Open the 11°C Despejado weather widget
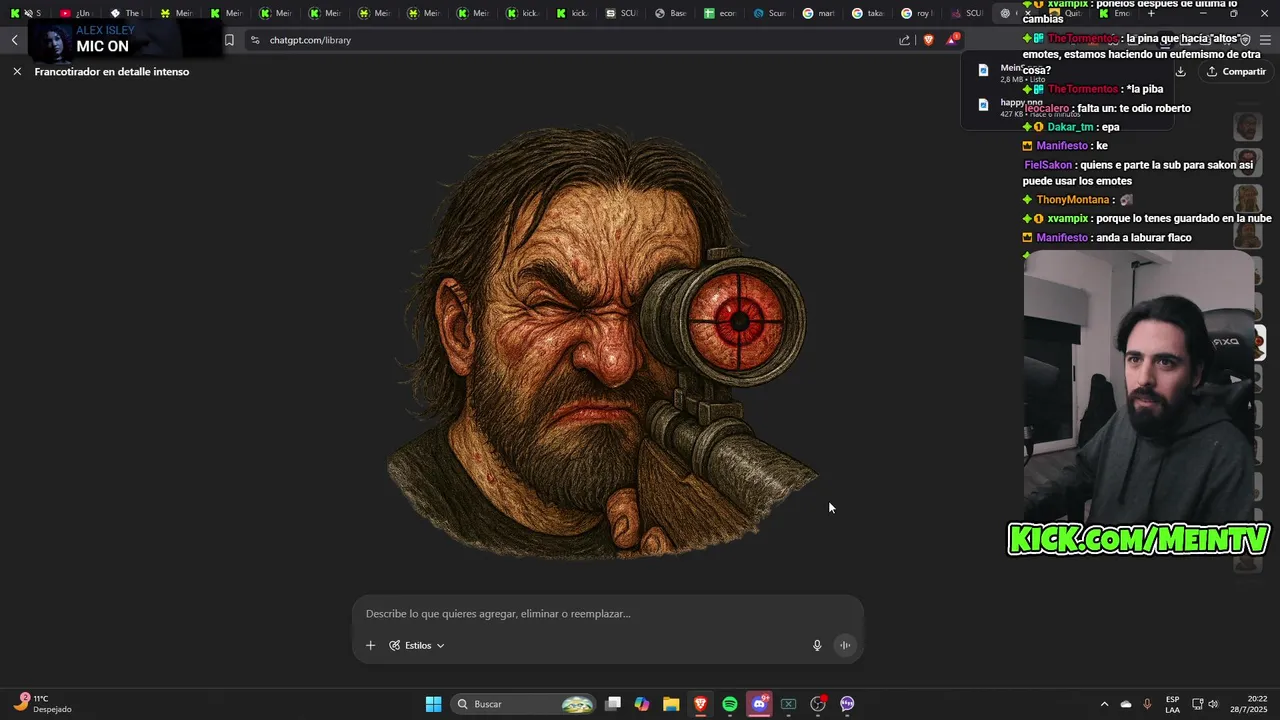 (42, 704)
